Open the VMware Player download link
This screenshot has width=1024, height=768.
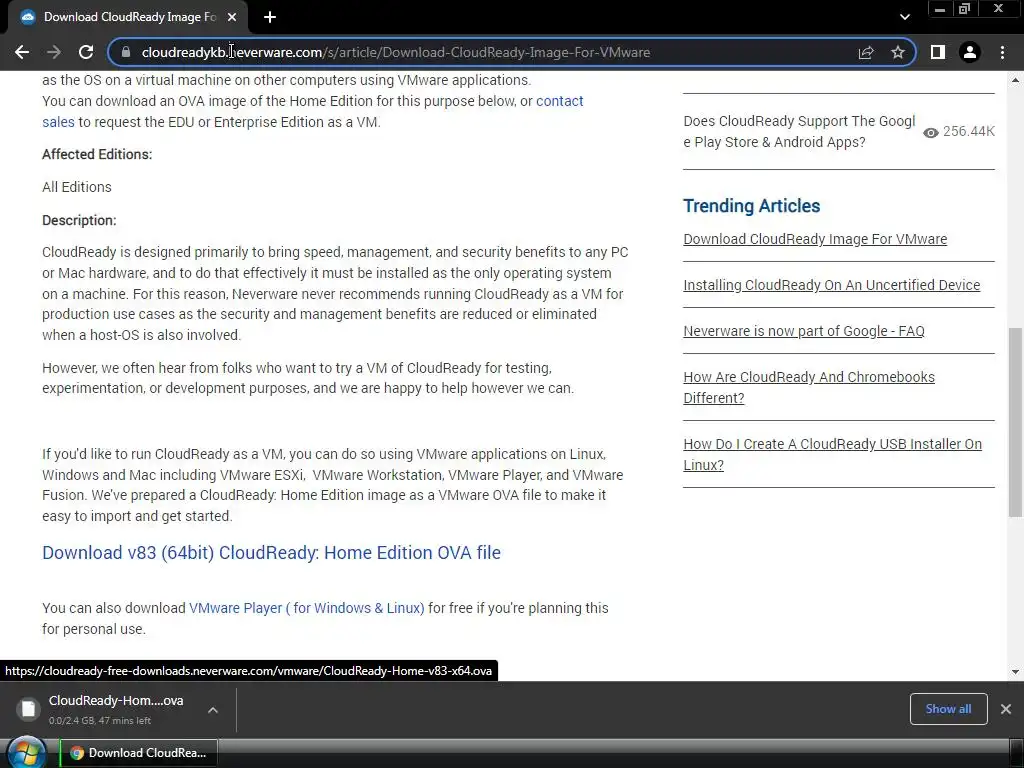[x=306, y=608]
